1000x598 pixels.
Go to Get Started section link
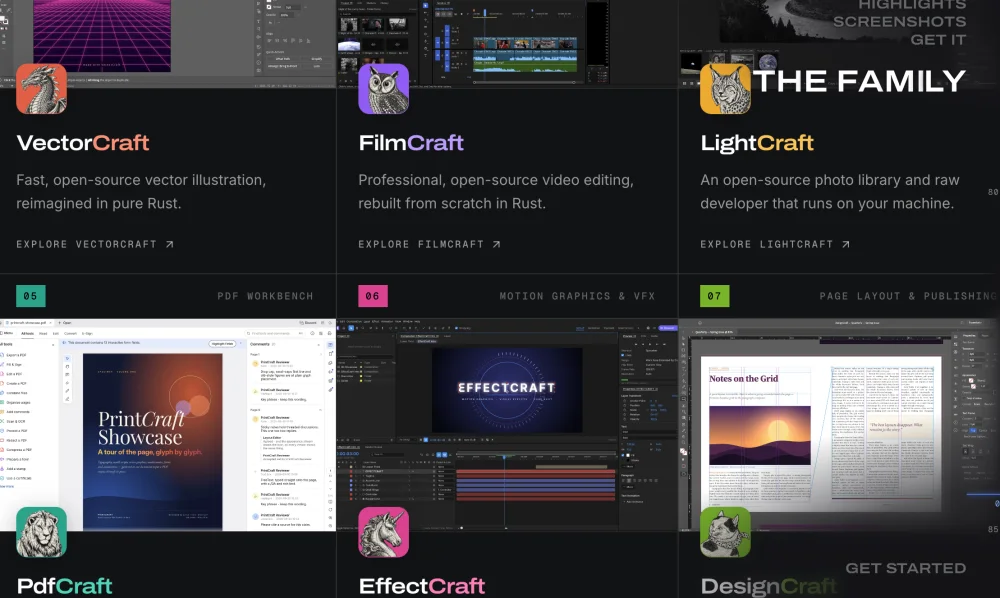coord(906,568)
